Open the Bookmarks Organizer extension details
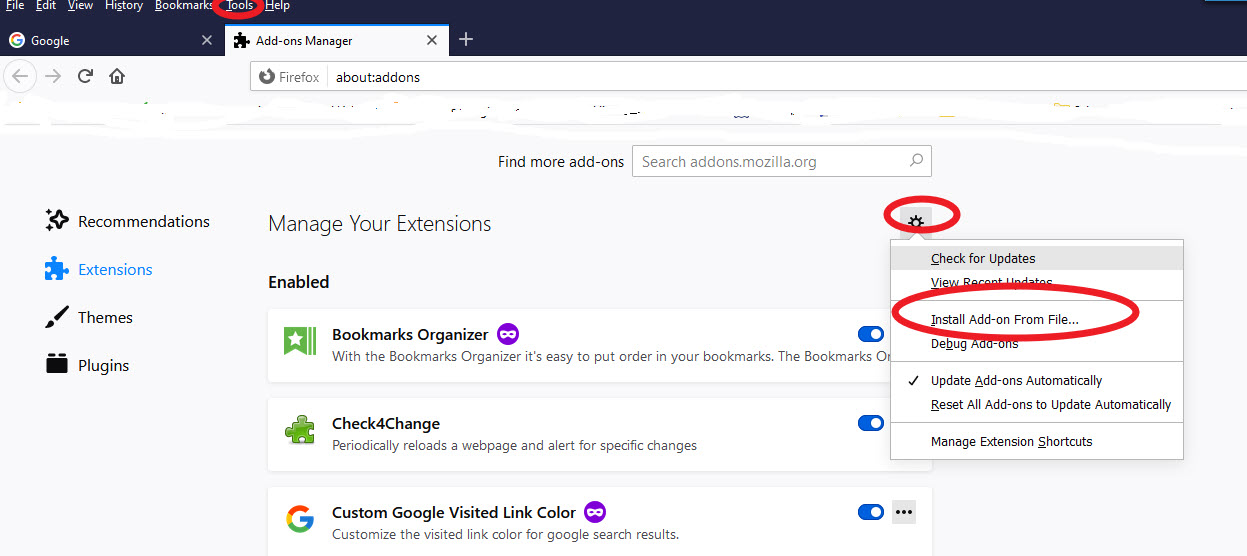Screen dimensions: 1247x556 click(x=410, y=334)
